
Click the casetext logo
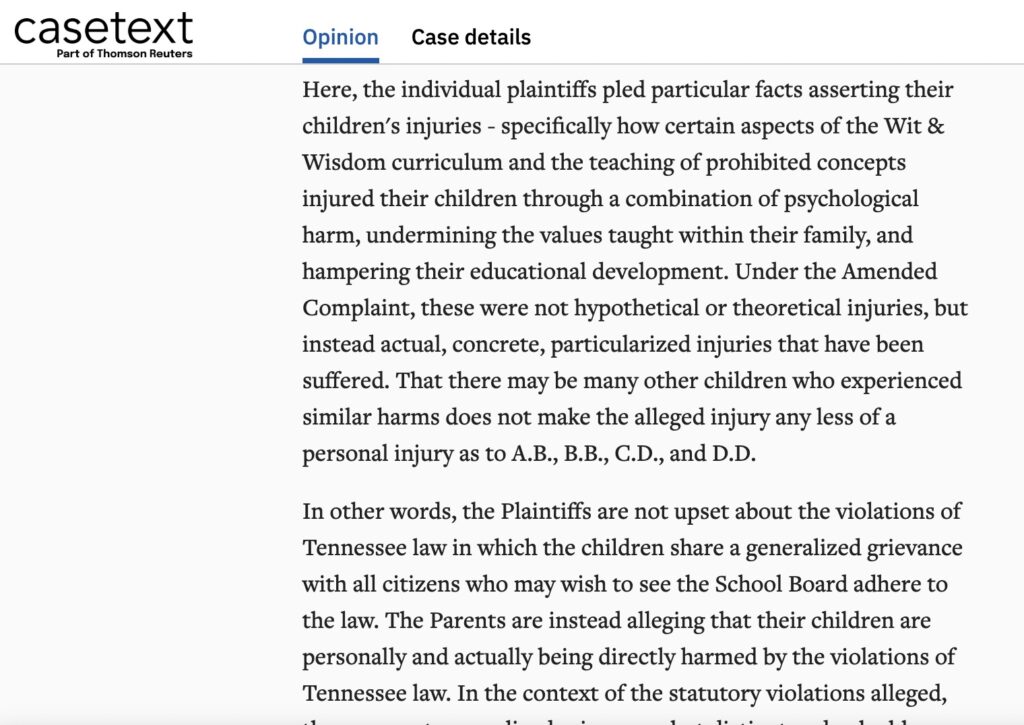103,28
